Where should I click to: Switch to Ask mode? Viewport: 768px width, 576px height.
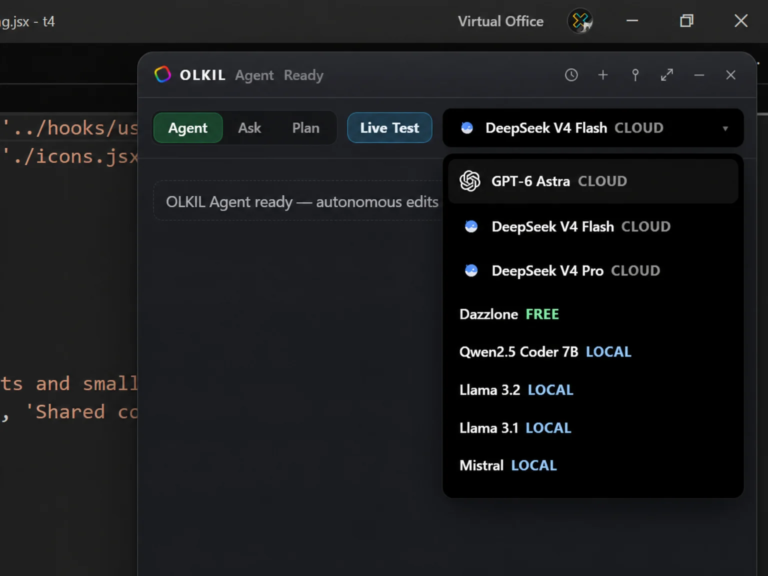[x=249, y=128]
